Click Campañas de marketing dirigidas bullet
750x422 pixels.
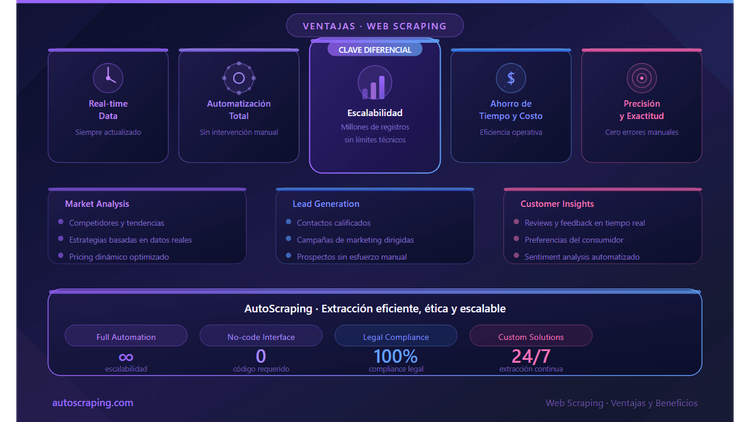[x=355, y=240]
